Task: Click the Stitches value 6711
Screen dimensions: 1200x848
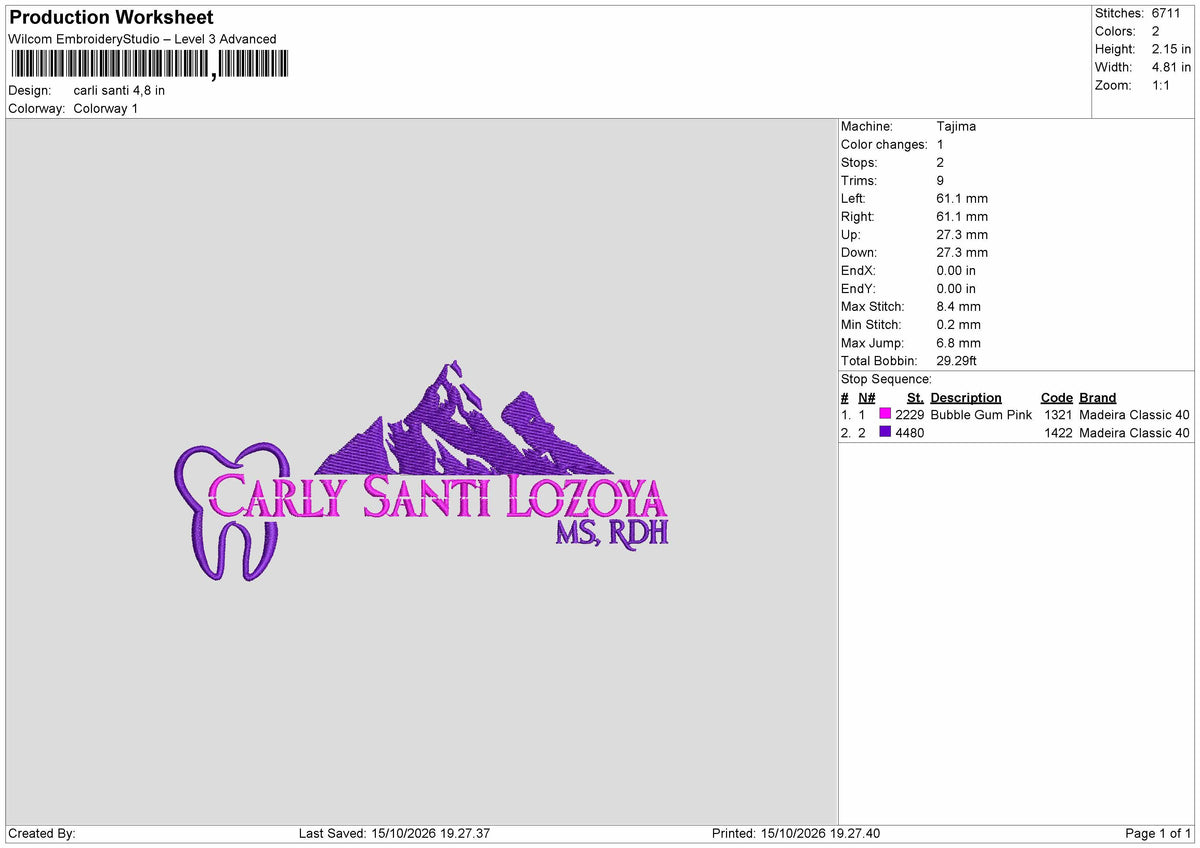Action: click(x=1167, y=13)
